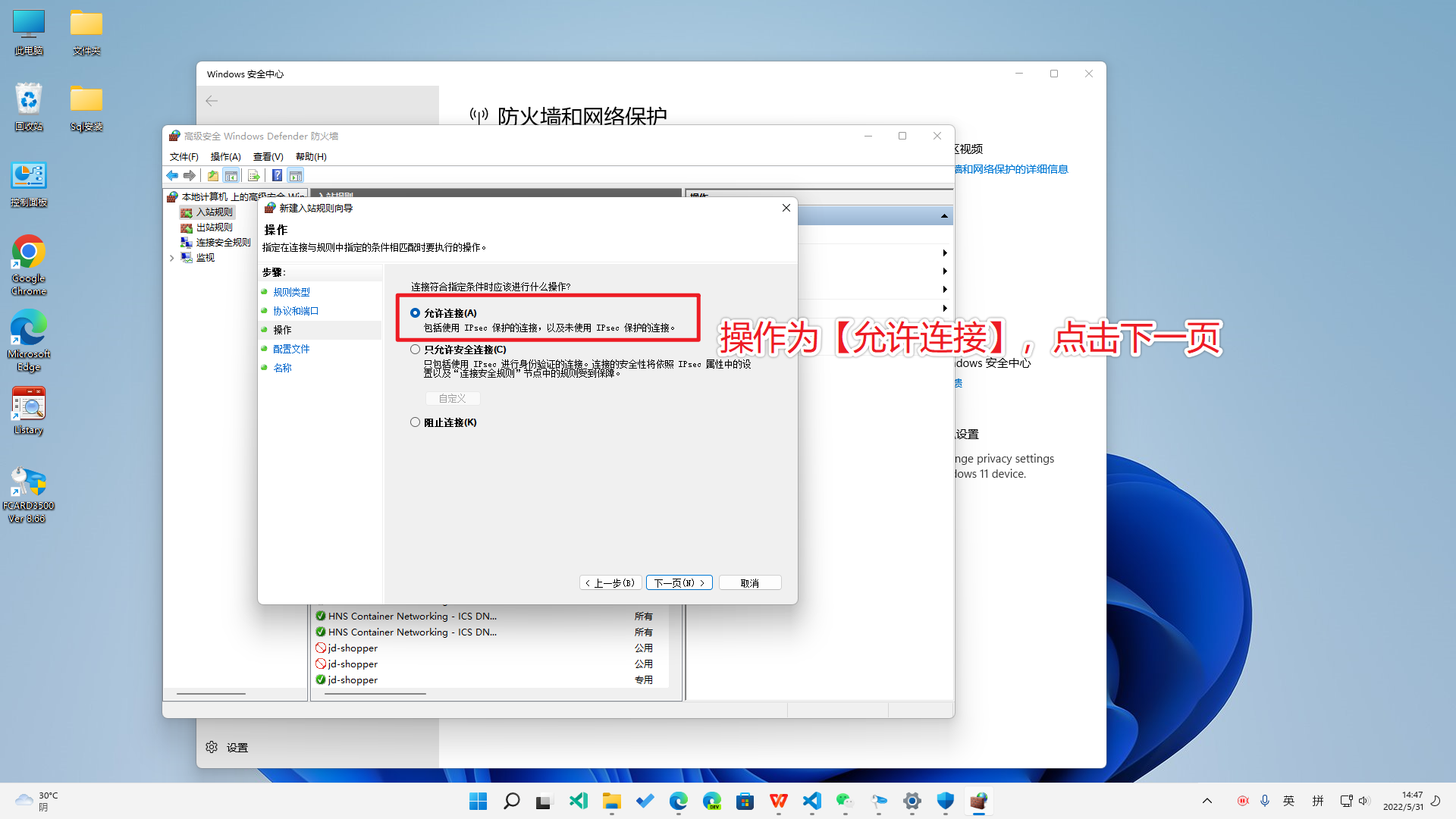Expand the 监视 tree node arrow

click(x=172, y=258)
